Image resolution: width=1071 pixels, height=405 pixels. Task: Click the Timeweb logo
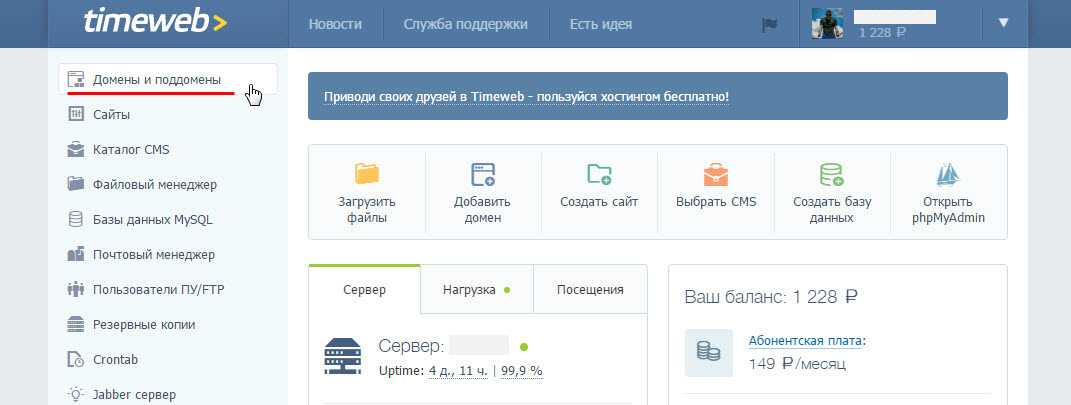(155, 23)
